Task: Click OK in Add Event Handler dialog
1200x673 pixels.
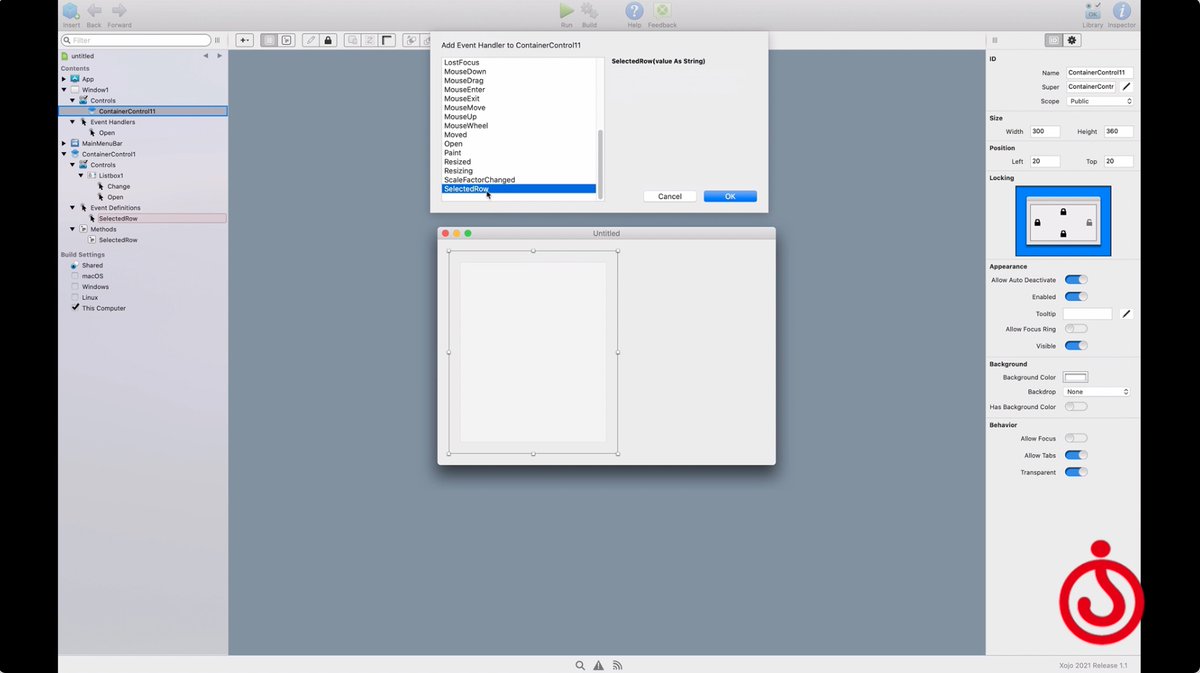Action: [730, 196]
